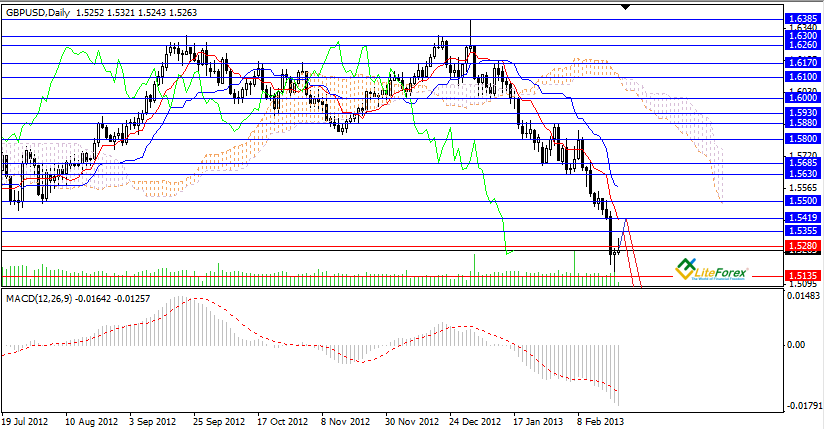Click the chart shift triangle marker at top
This screenshot has width=825, height=429.
[x=627, y=7]
